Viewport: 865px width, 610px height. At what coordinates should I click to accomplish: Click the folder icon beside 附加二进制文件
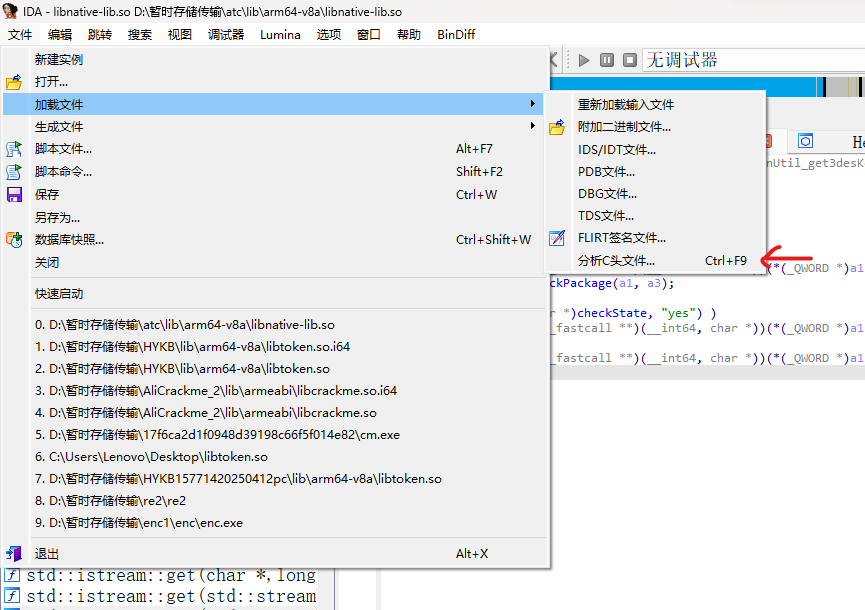click(557, 127)
